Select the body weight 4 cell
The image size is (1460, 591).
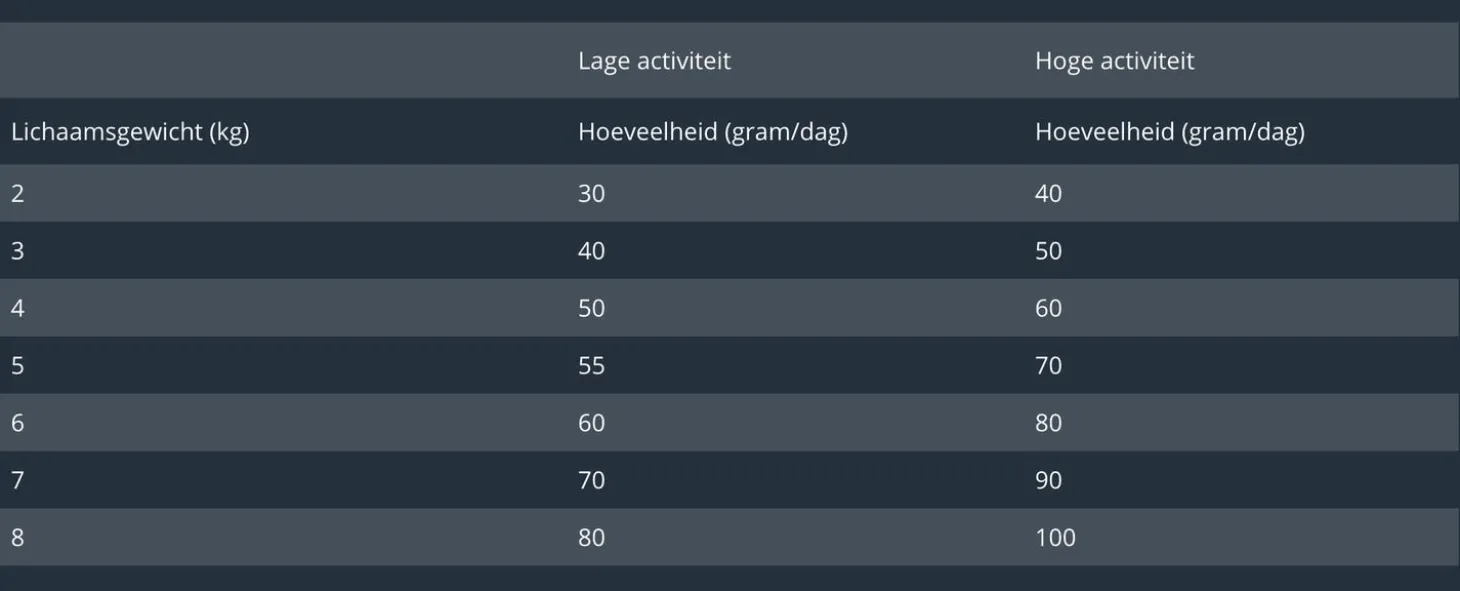coord(18,308)
